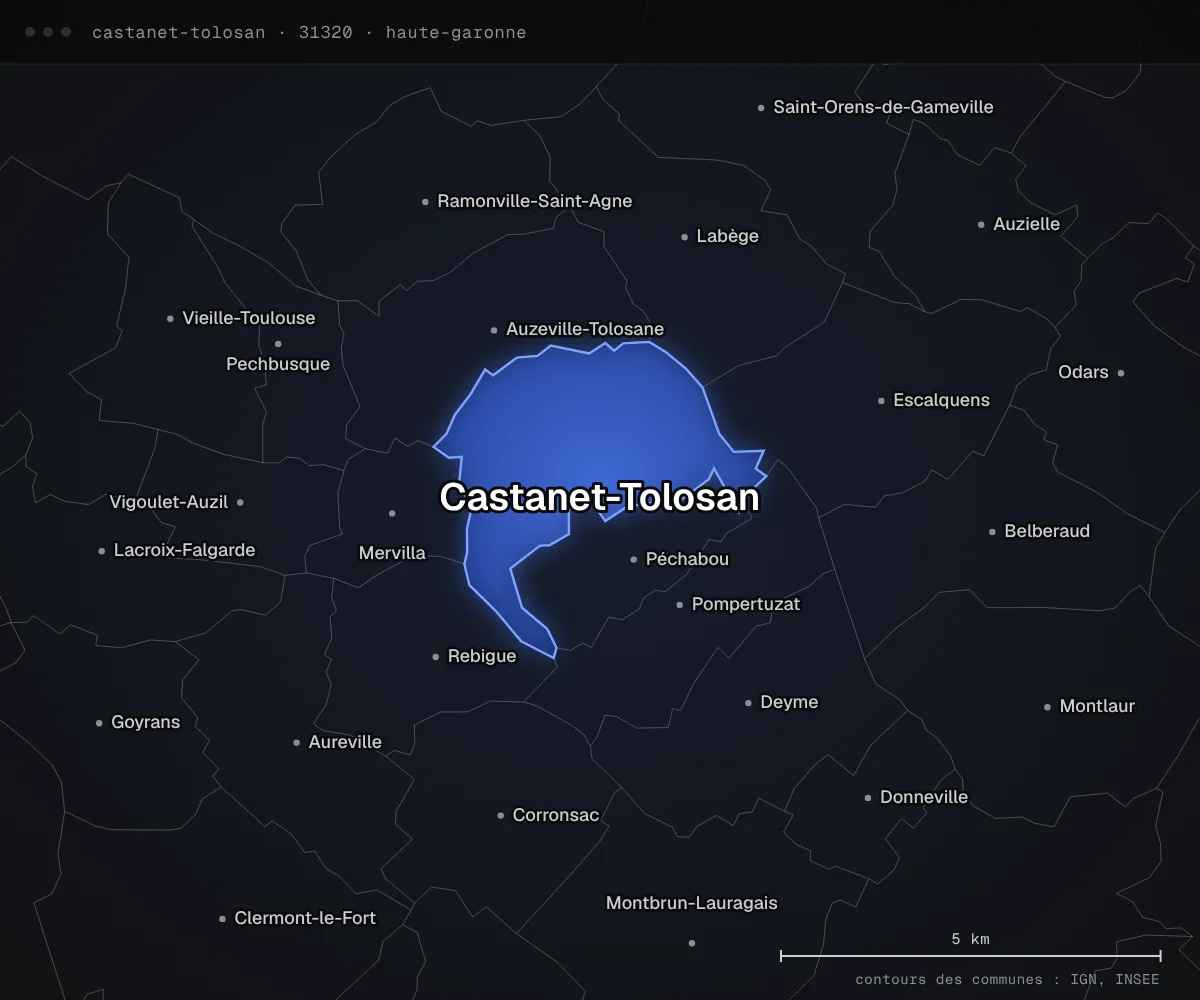Viewport: 1200px width, 1000px height.
Task: Click the IGN, INSEE attribution text
Action: pyautogui.click(x=1115, y=980)
